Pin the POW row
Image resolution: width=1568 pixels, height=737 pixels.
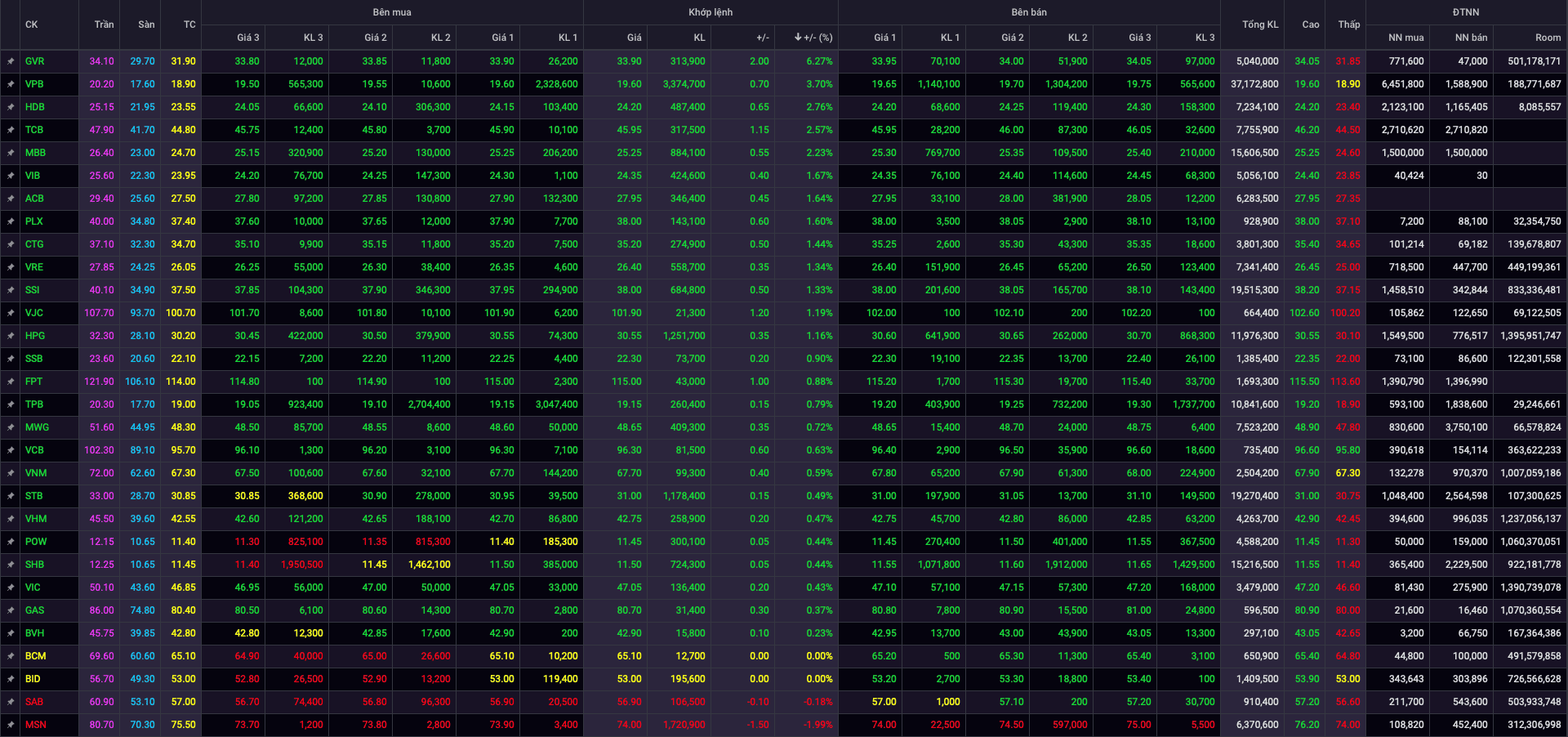click(11, 542)
